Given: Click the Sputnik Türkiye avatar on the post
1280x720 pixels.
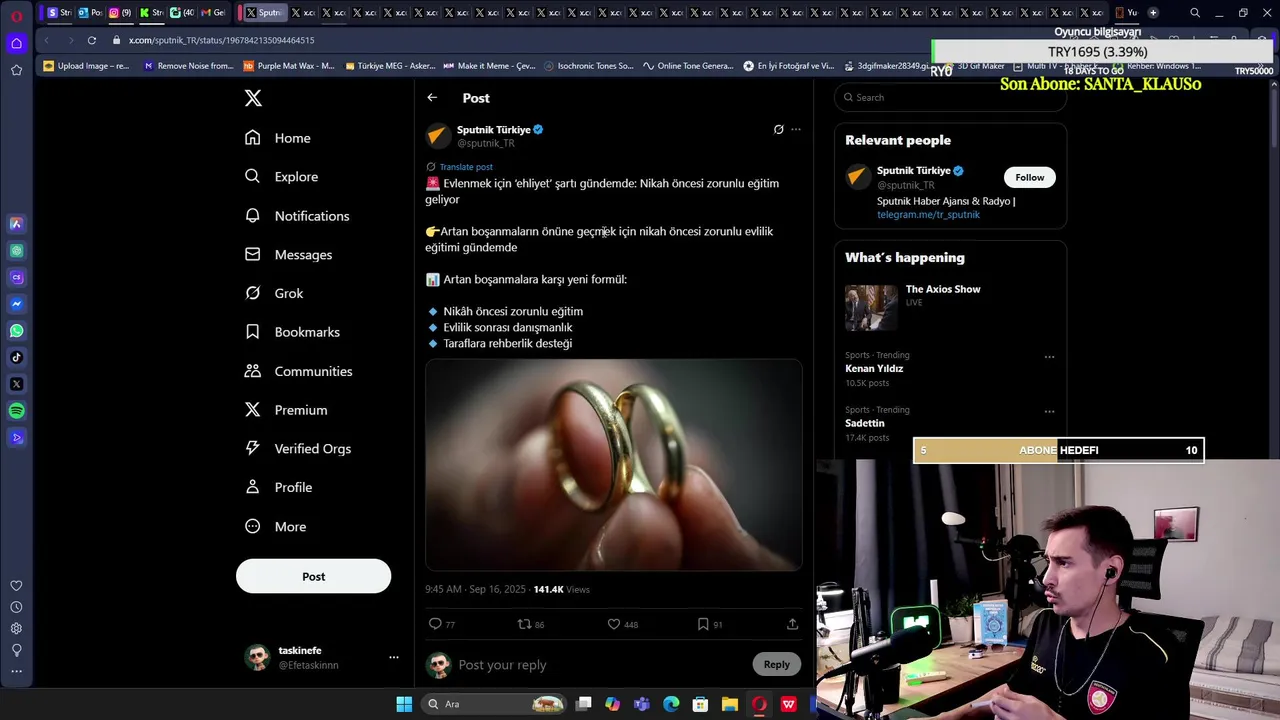Looking at the screenshot, I should click(x=438, y=136).
